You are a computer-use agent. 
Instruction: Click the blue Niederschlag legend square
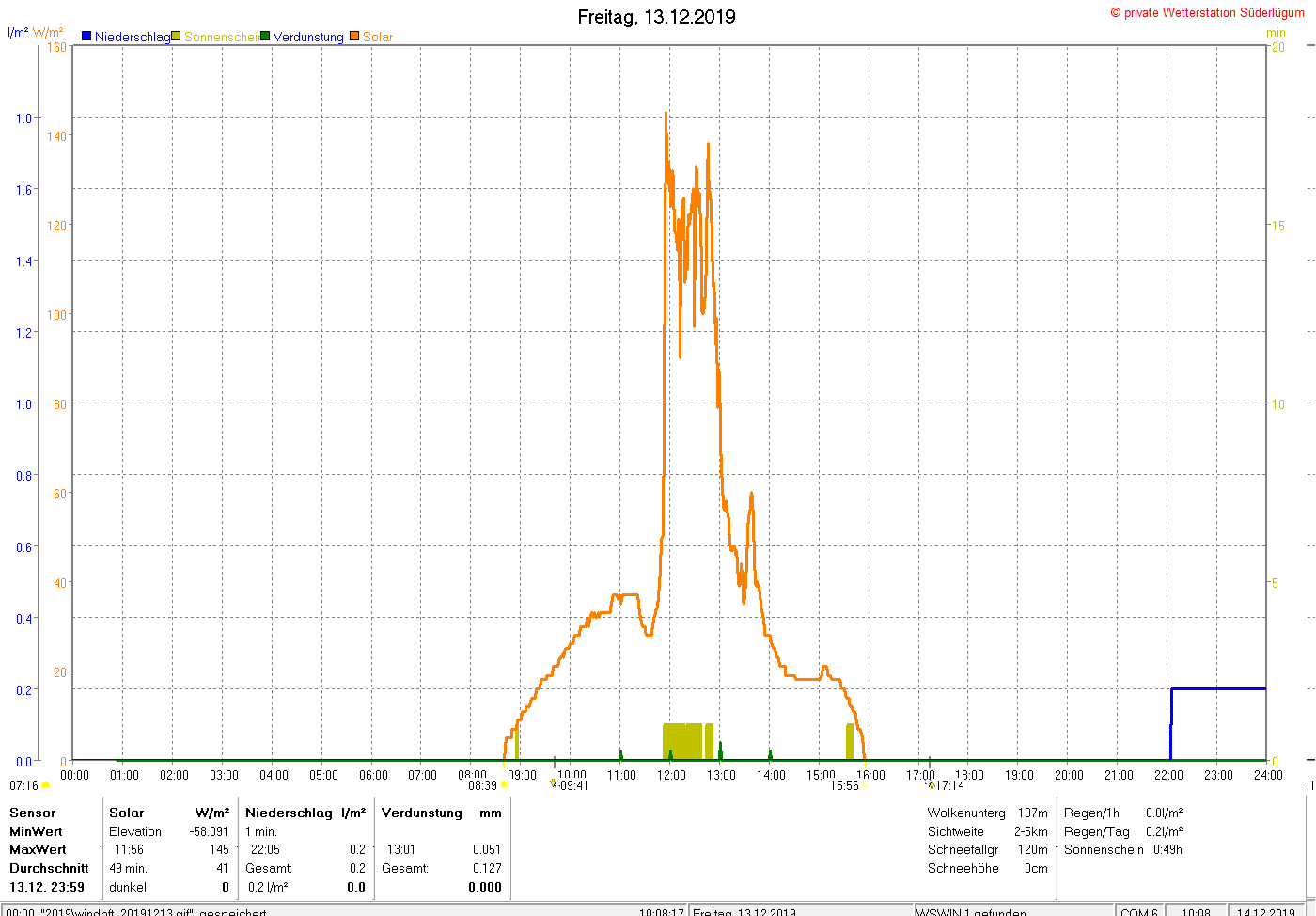(x=86, y=37)
